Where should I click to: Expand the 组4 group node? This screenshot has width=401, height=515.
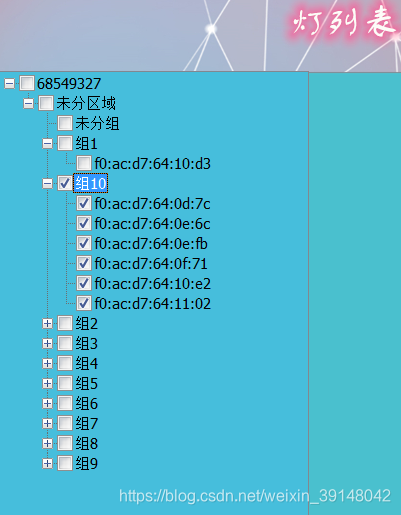(48, 363)
